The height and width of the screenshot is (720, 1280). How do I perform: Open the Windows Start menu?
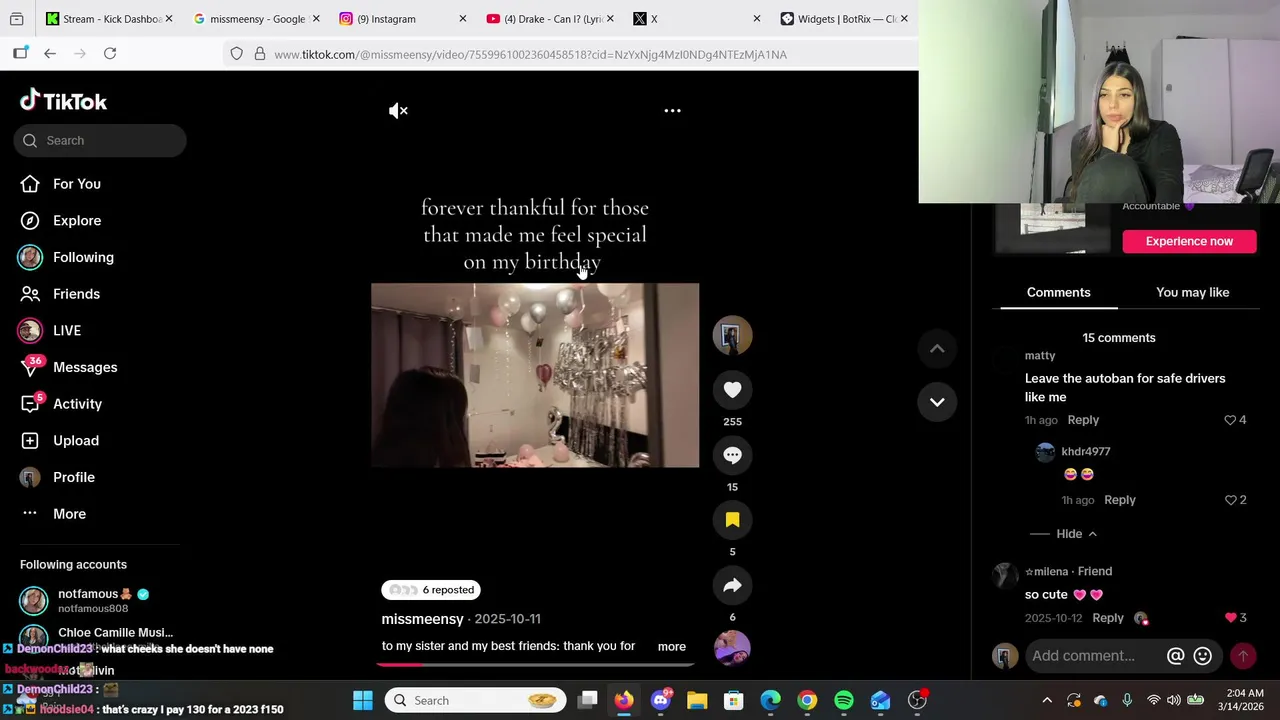(x=363, y=700)
